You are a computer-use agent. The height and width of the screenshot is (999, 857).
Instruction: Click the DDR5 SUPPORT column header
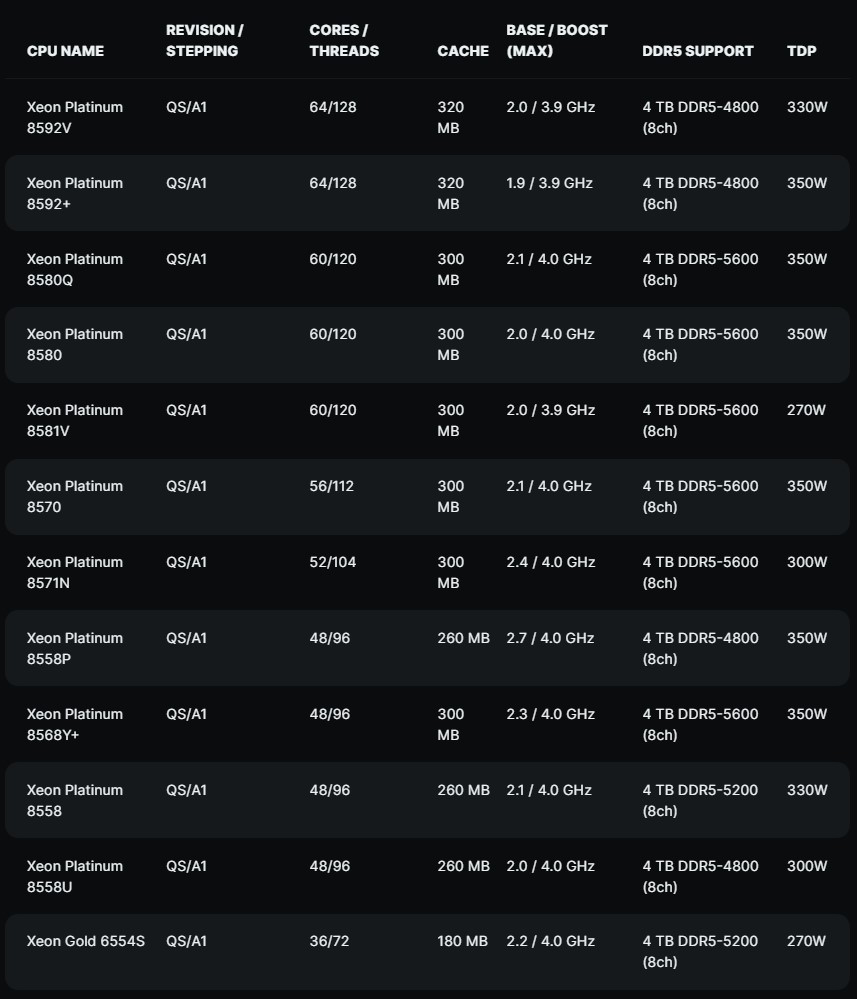(698, 51)
